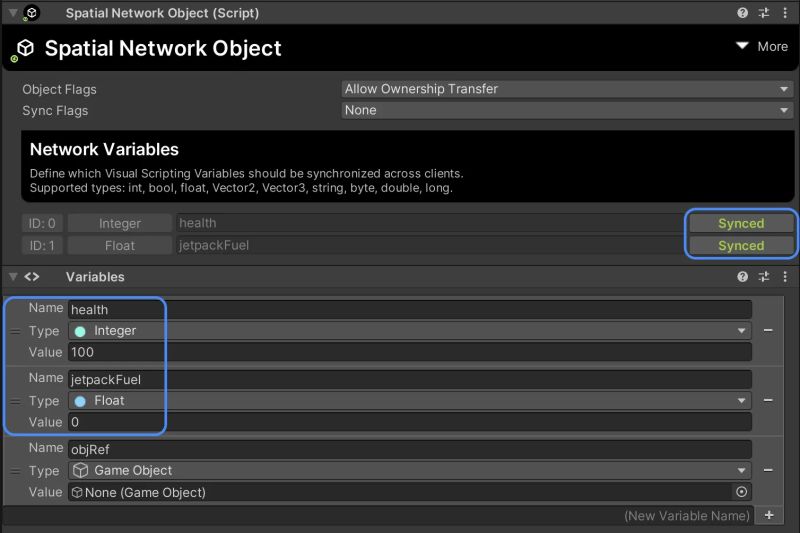Image resolution: width=800 pixels, height=533 pixels.
Task: Click the Variables component title
Action: (95, 276)
